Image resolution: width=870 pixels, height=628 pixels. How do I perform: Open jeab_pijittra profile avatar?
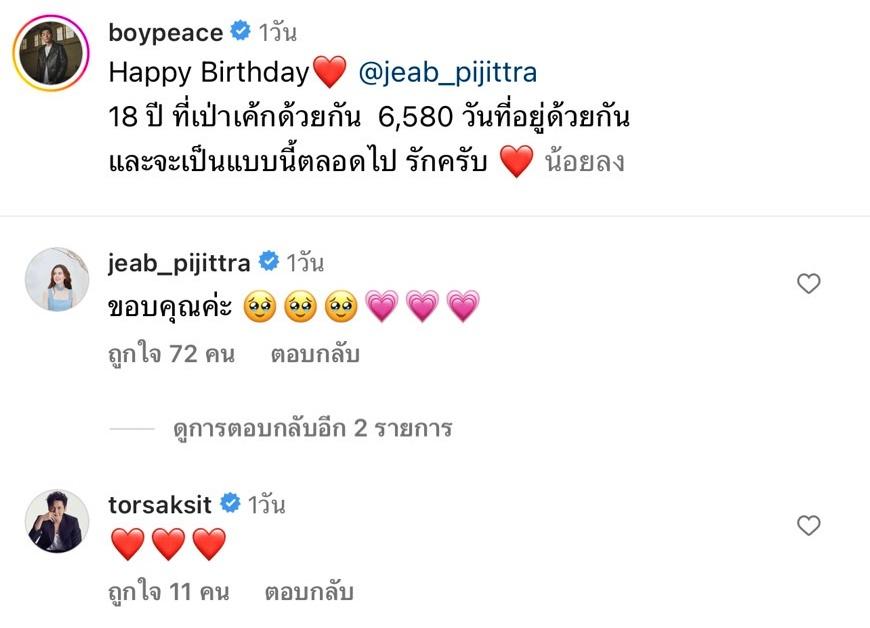[x=57, y=279]
